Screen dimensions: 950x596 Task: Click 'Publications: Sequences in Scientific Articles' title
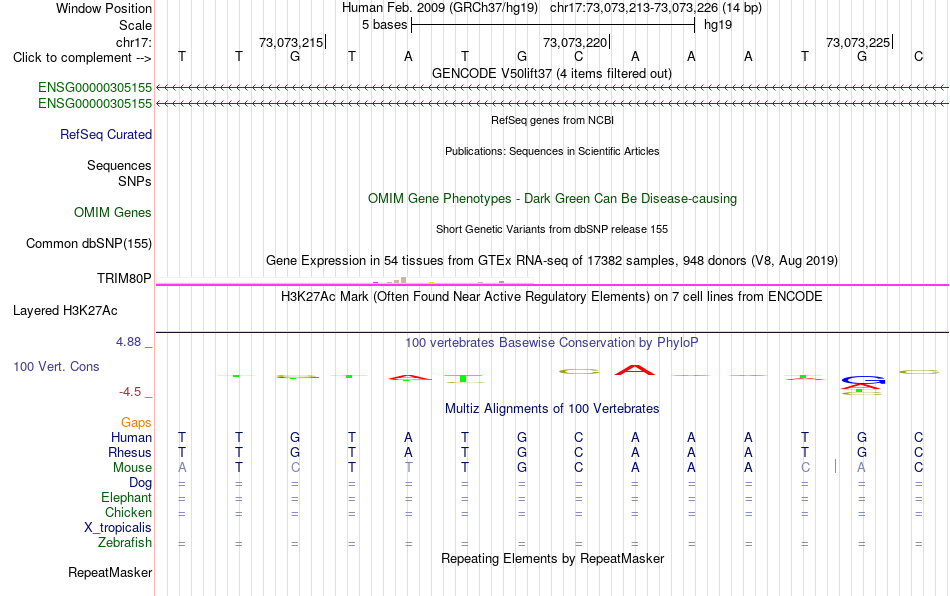[552, 151]
